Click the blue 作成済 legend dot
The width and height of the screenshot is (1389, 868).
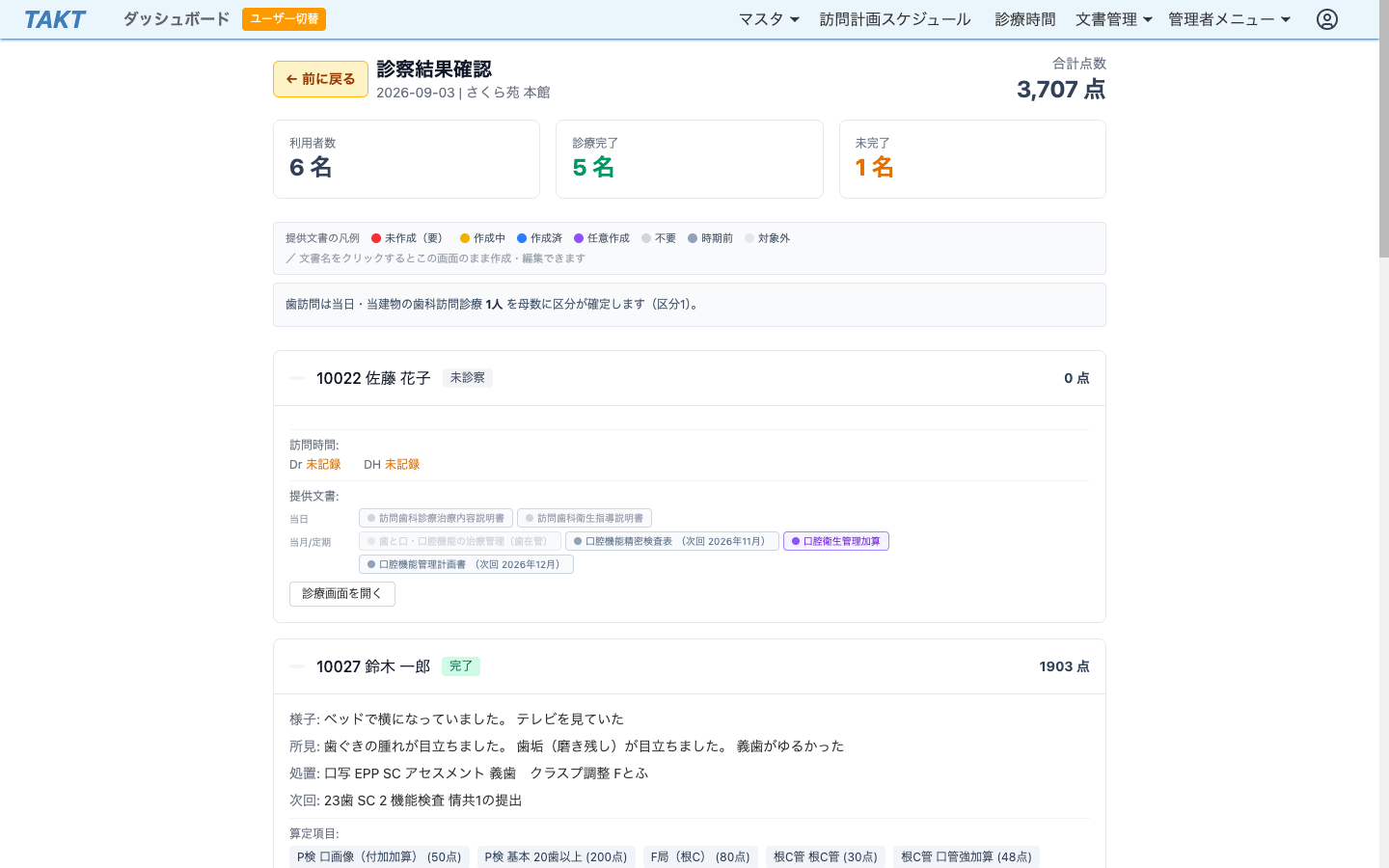(x=522, y=238)
